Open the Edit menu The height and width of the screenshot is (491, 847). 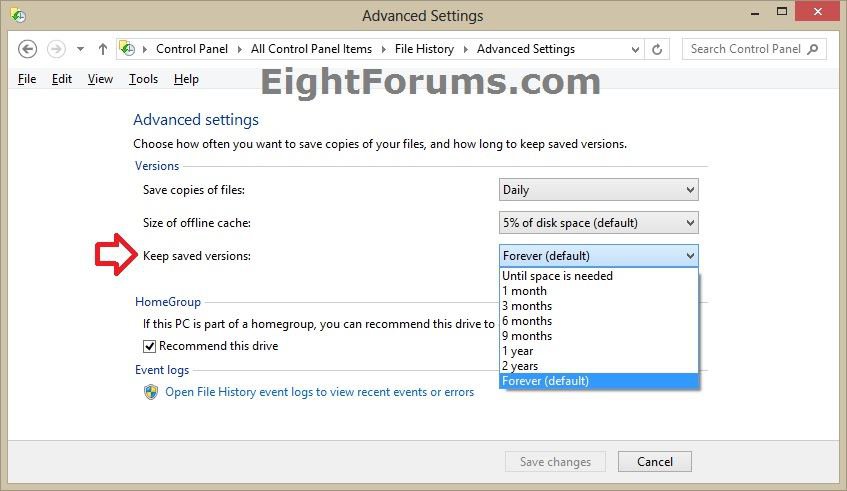pyautogui.click(x=62, y=79)
